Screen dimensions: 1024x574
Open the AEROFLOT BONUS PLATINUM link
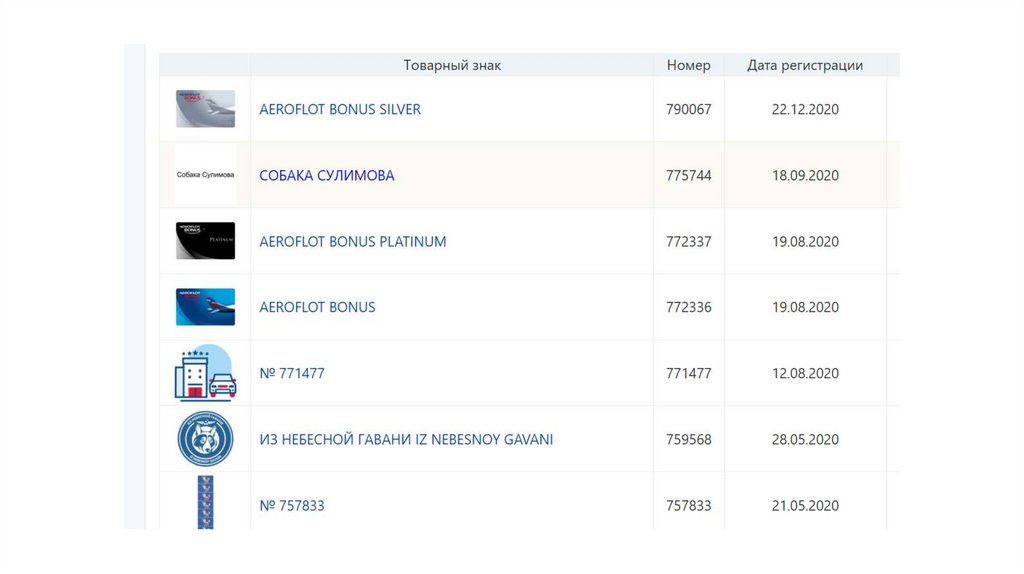pos(353,241)
